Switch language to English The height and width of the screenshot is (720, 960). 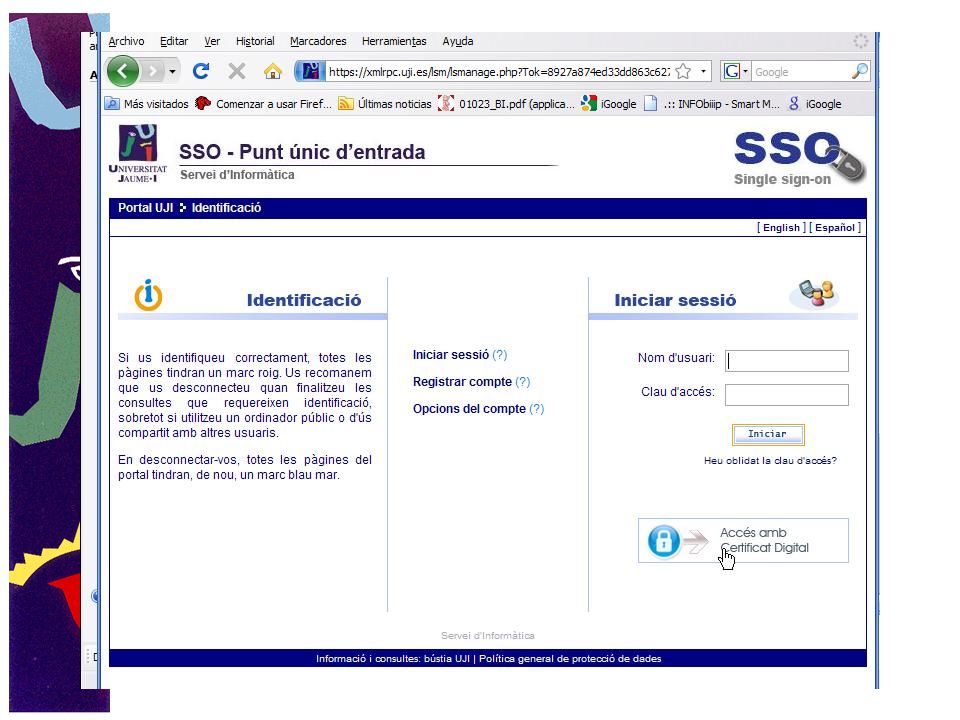click(781, 227)
